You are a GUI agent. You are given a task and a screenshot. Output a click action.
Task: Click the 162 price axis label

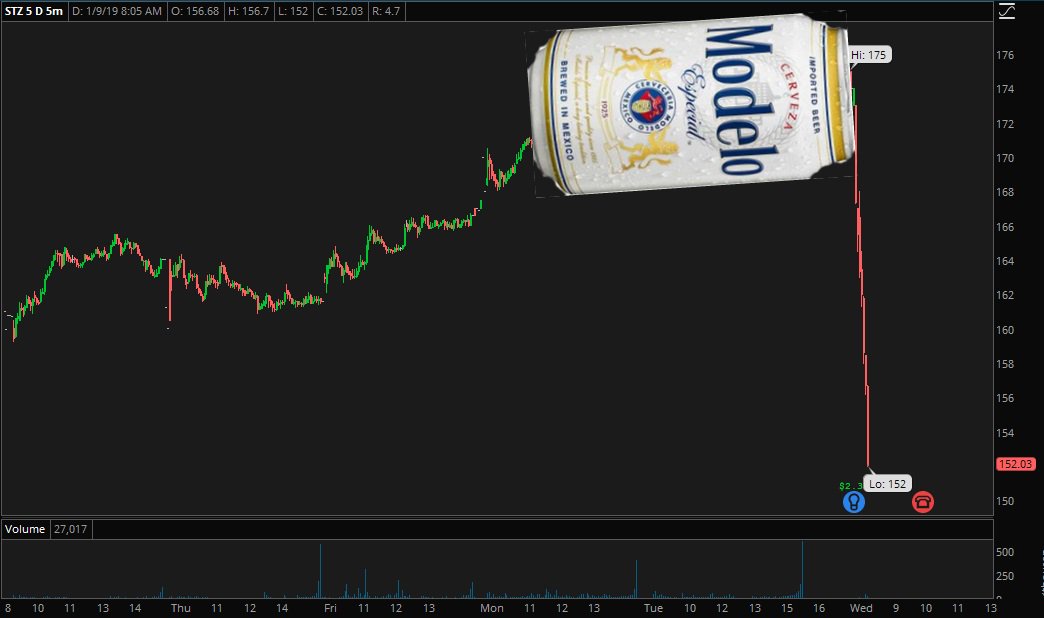coord(1005,295)
